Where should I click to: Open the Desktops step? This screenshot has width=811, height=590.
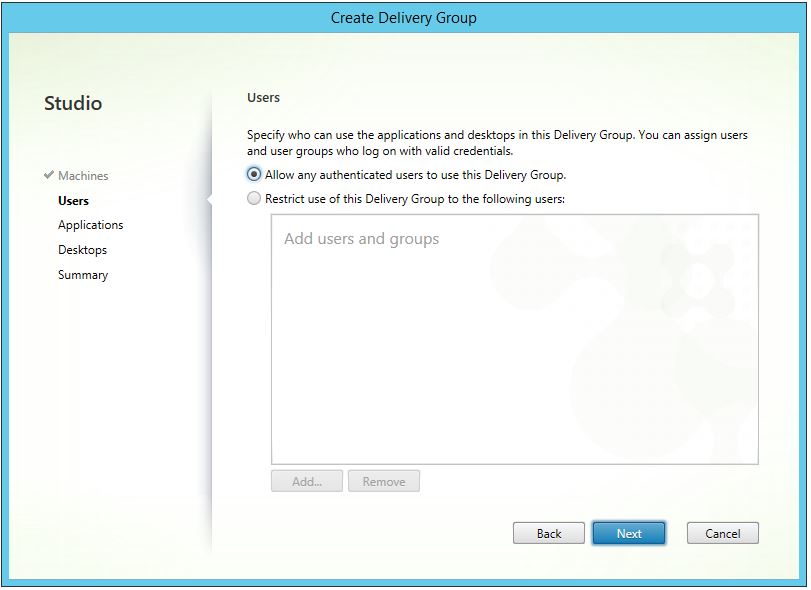coord(82,249)
